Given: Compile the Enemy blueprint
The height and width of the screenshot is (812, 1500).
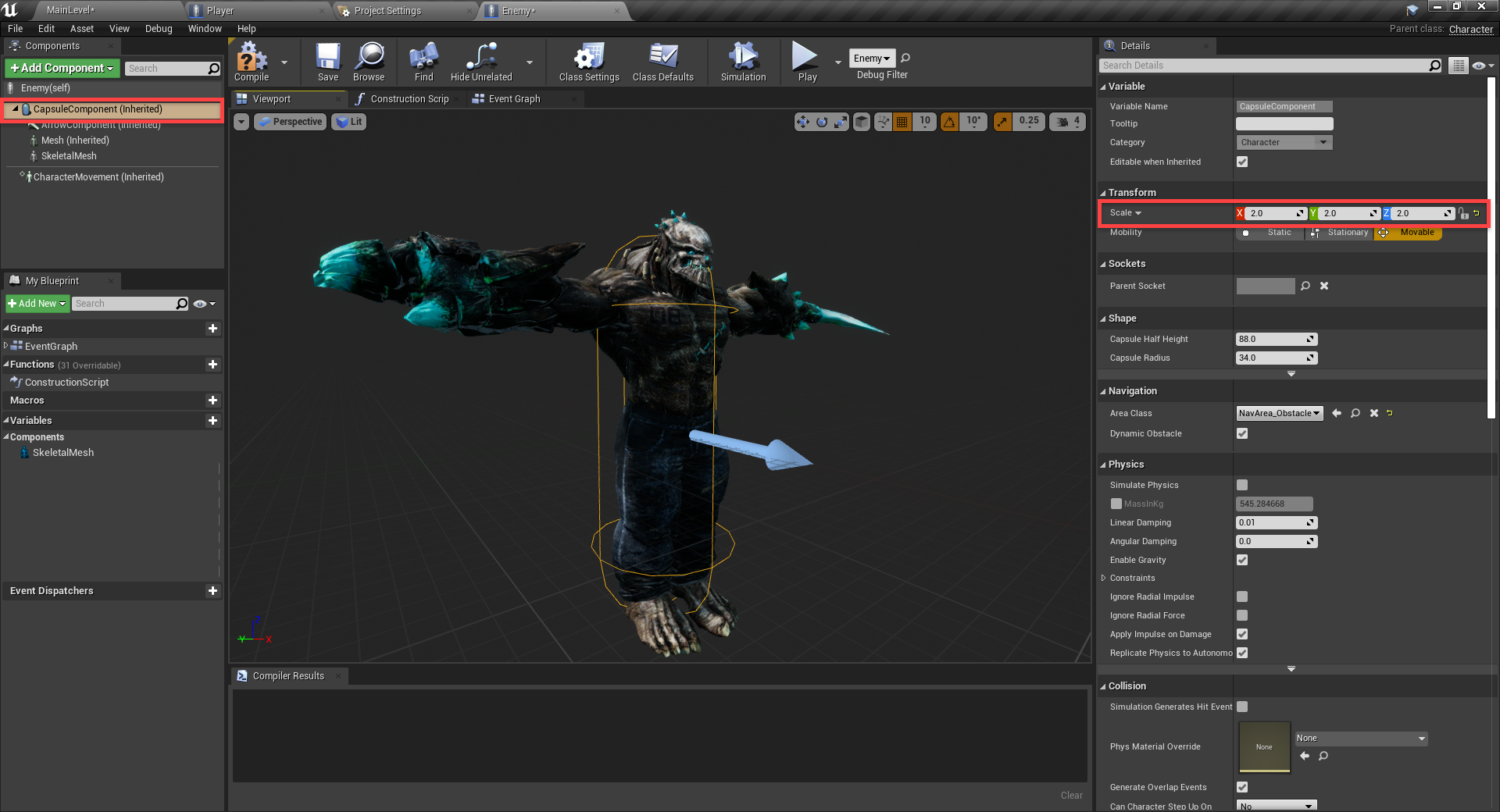Looking at the screenshot, I should 252,62.
